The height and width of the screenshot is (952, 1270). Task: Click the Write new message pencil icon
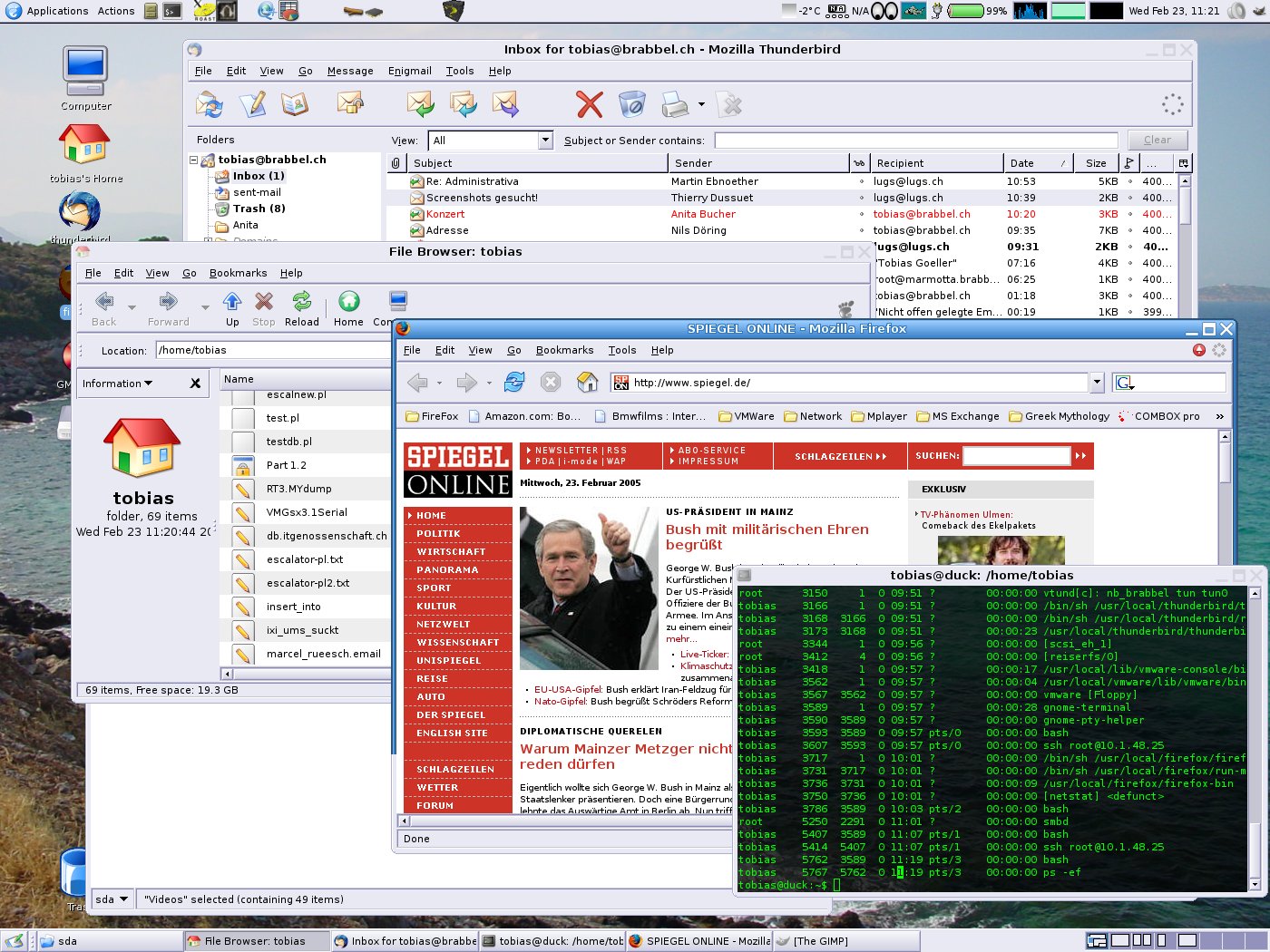pos(252,105)
